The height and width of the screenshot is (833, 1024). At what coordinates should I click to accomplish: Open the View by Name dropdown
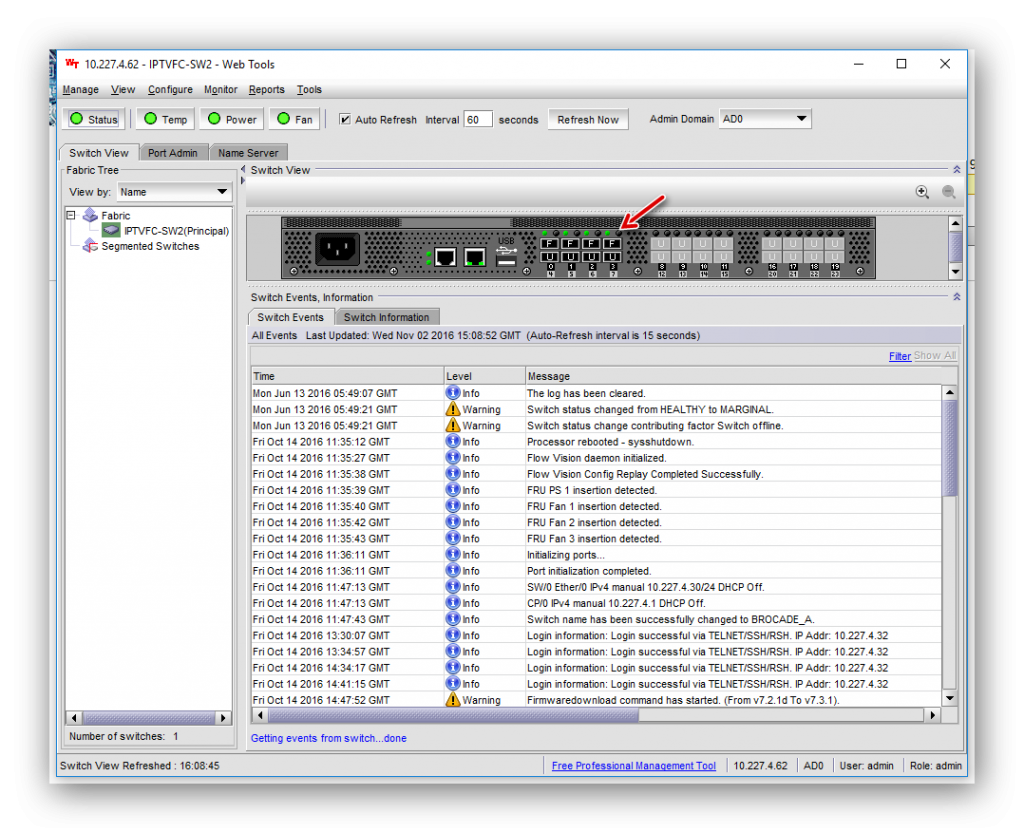pyautogui.click(x=223, y=191)
